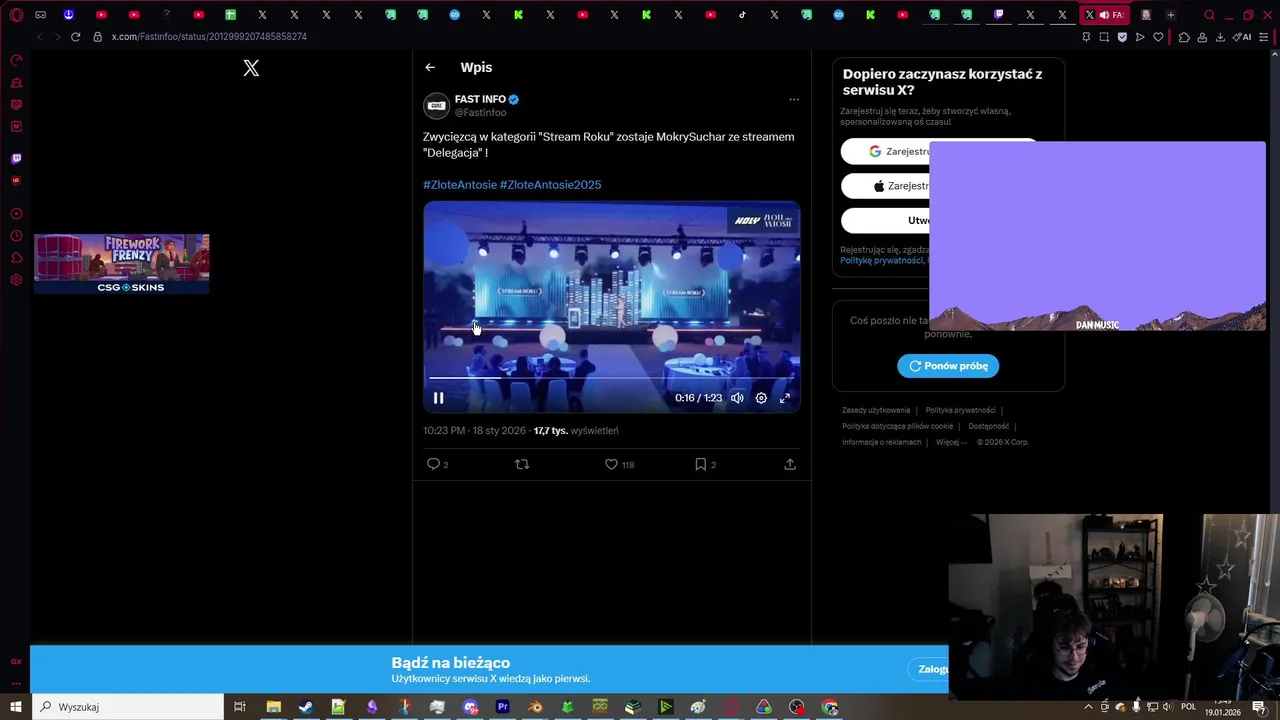
Task: Enter fullscreen on the video player
Action: pyautogui.click(x=785, y=398)
